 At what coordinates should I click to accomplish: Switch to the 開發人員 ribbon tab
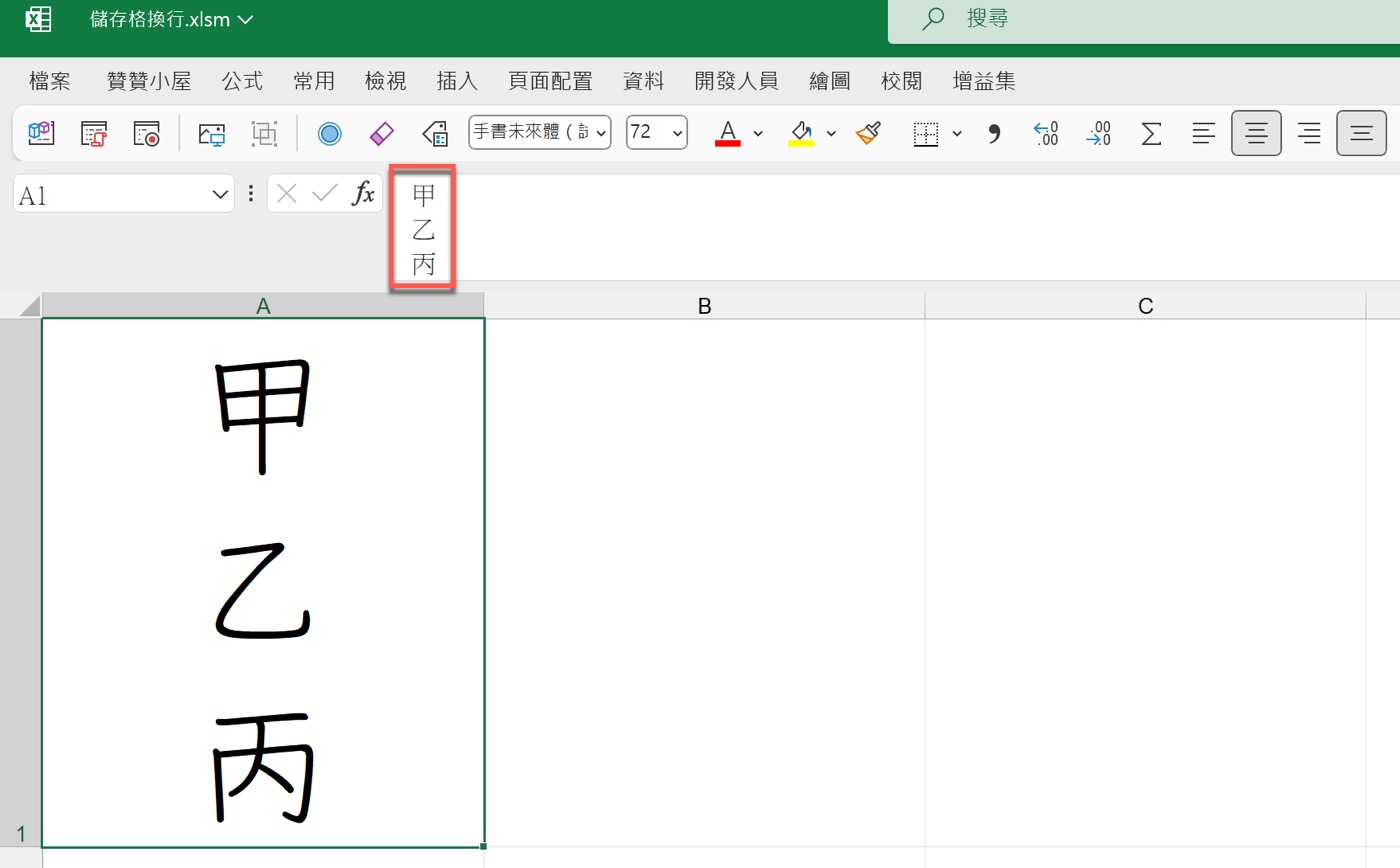click(x=736, y=80)
